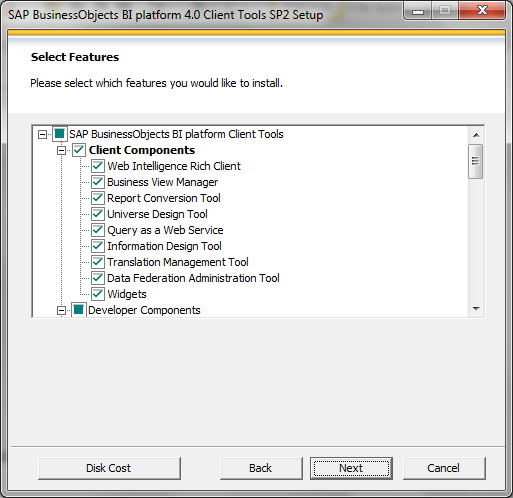Uncheck Business View Manager checkbox

pyautogui.click(x=98, y=182)
